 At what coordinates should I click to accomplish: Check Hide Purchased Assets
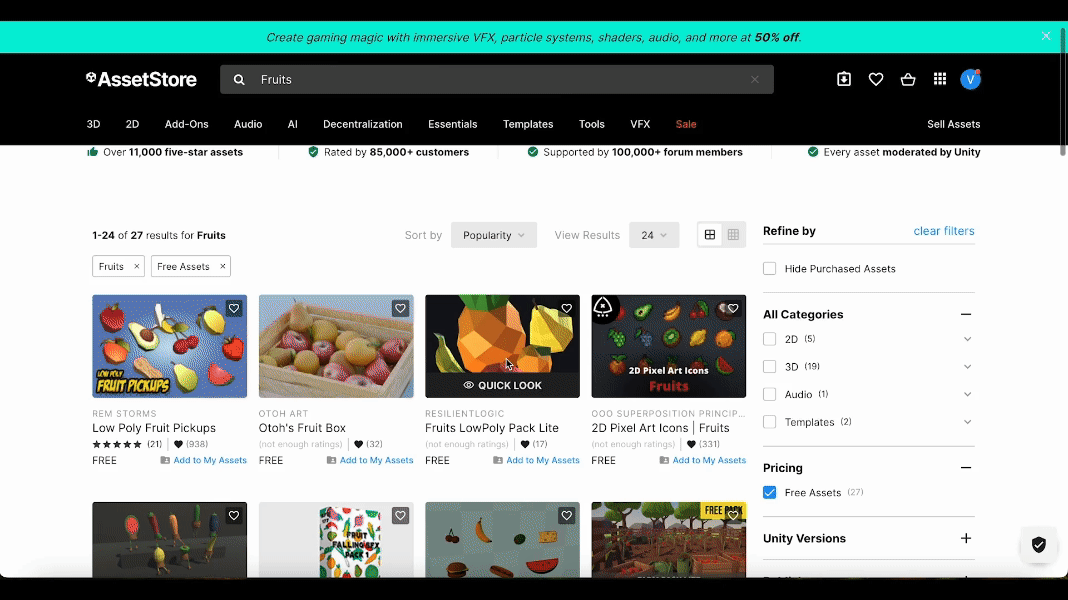pos(769,268)
